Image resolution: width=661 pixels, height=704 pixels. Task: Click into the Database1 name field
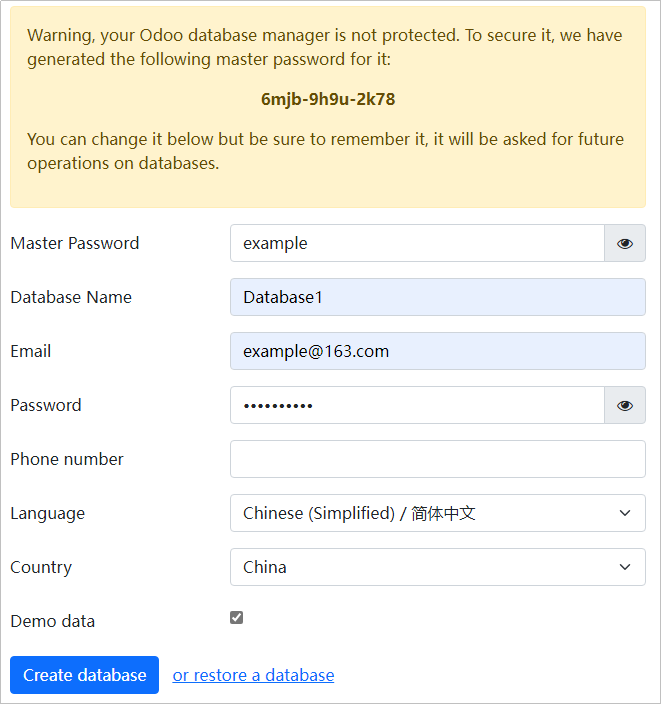438,297
